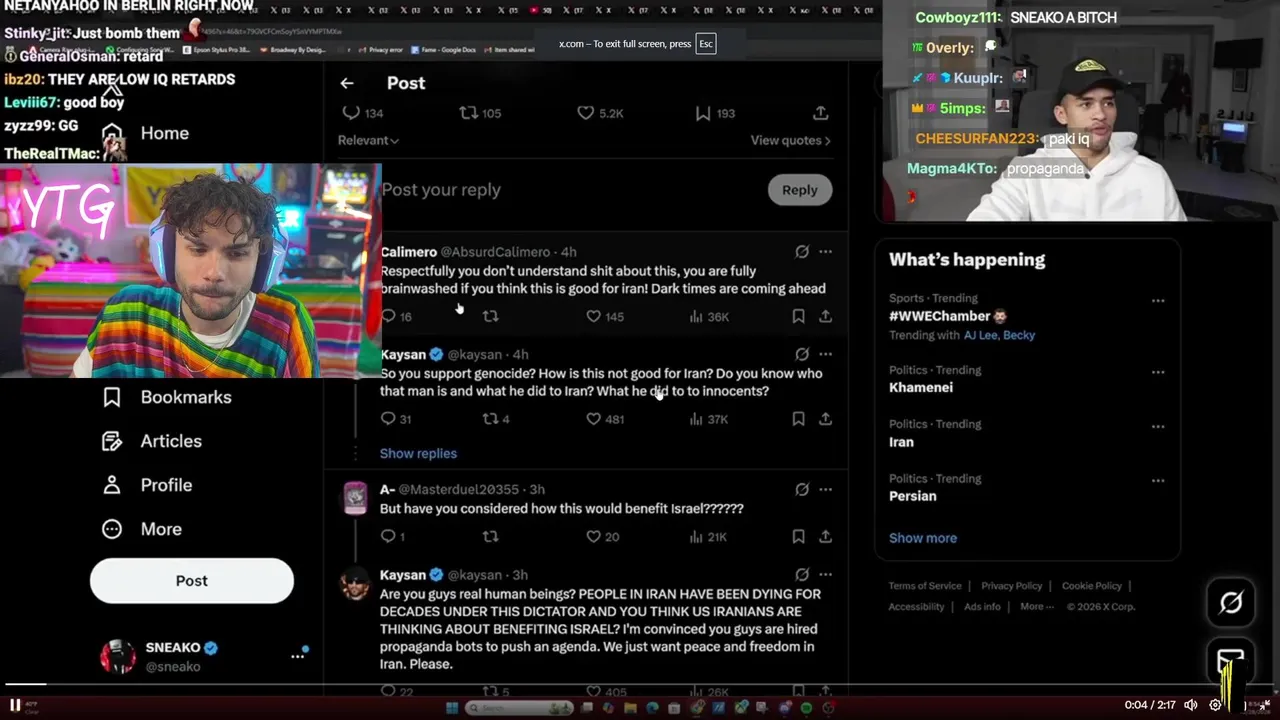Screen dimensions: 1280x720
Task: Like Masterduel20355's reply with 20 likes
Action: click(602, 537)
